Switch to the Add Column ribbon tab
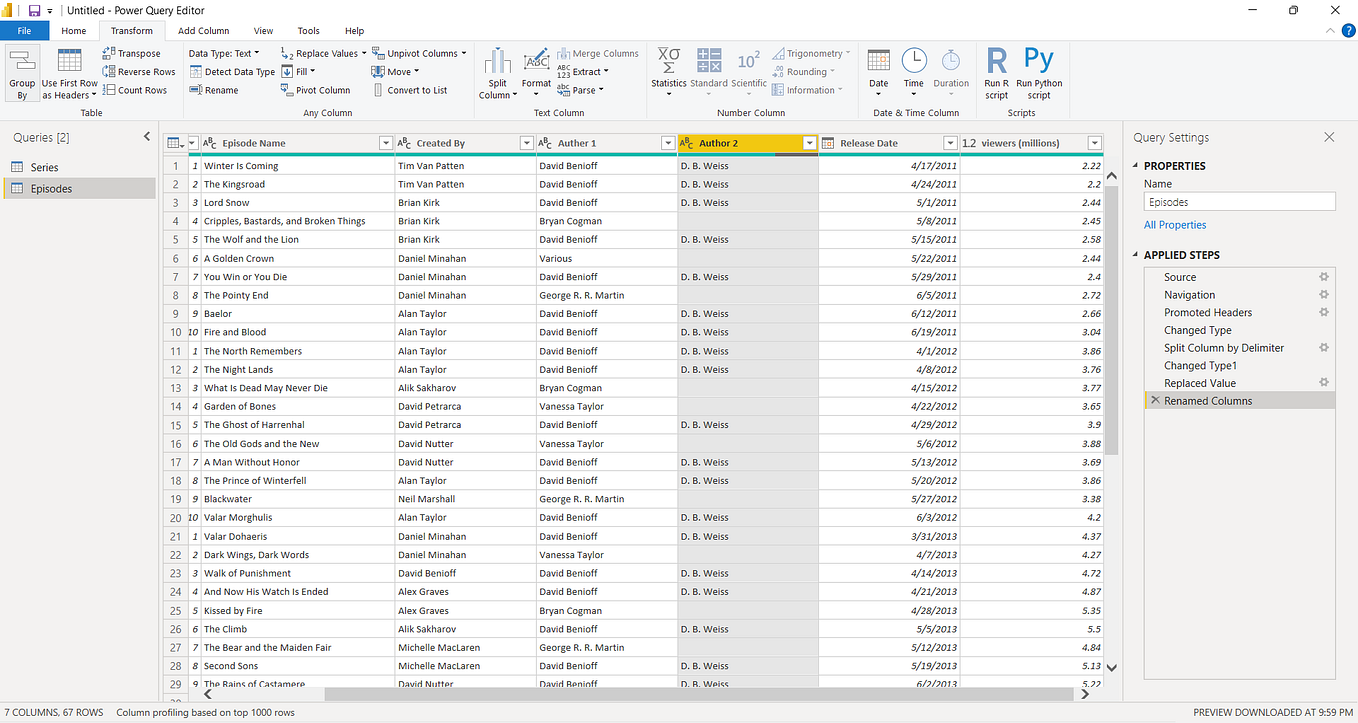Image resolution: width=1358 pixels, height=723 pixels. (203, 30)
